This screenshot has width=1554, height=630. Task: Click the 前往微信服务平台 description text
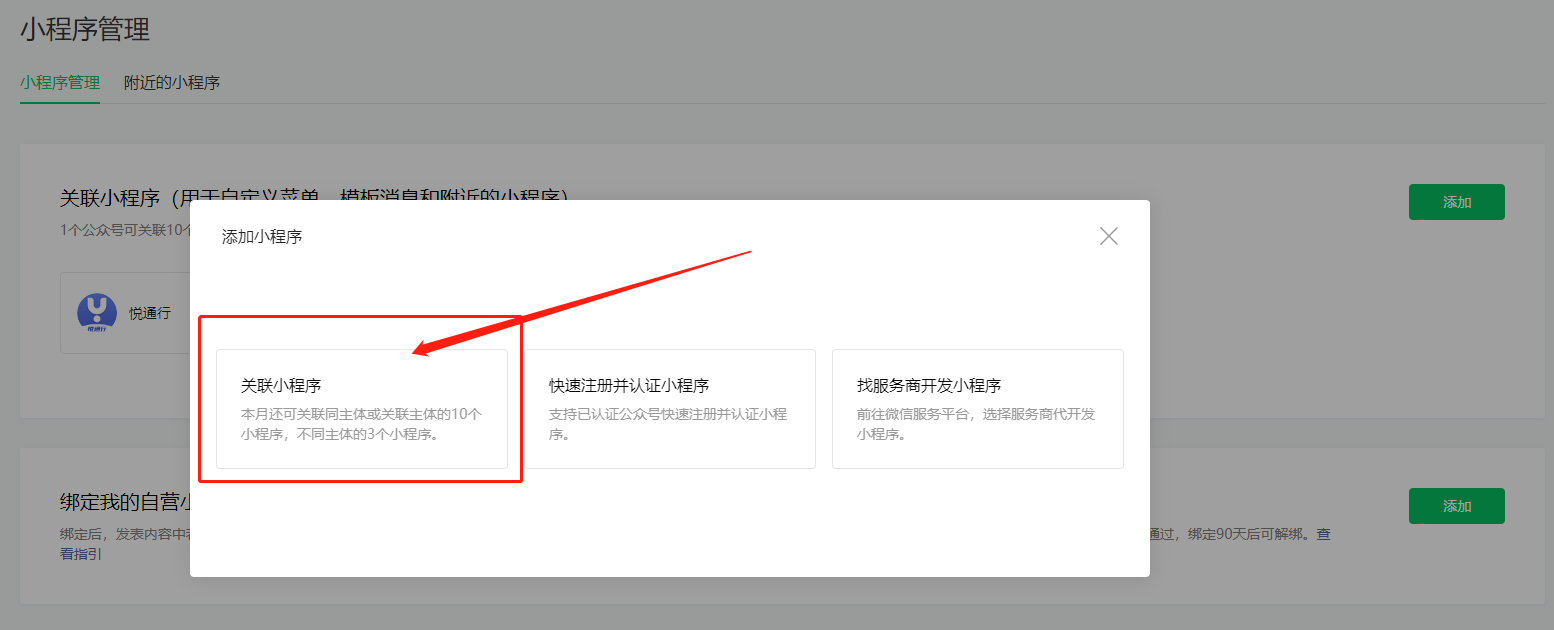click(x=975, y=424)
